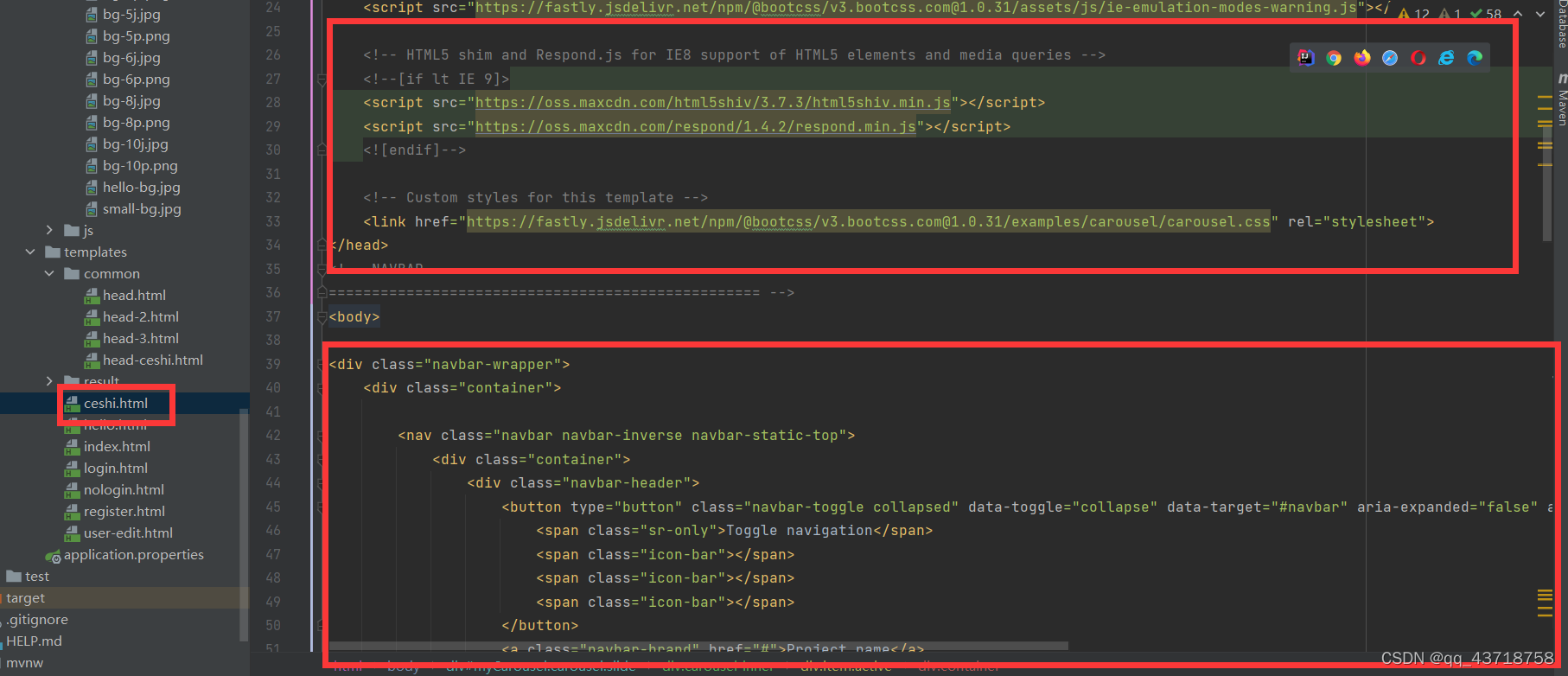Open the mvnw file
This screenshot has width=1568, height=676.
(24, 663)
